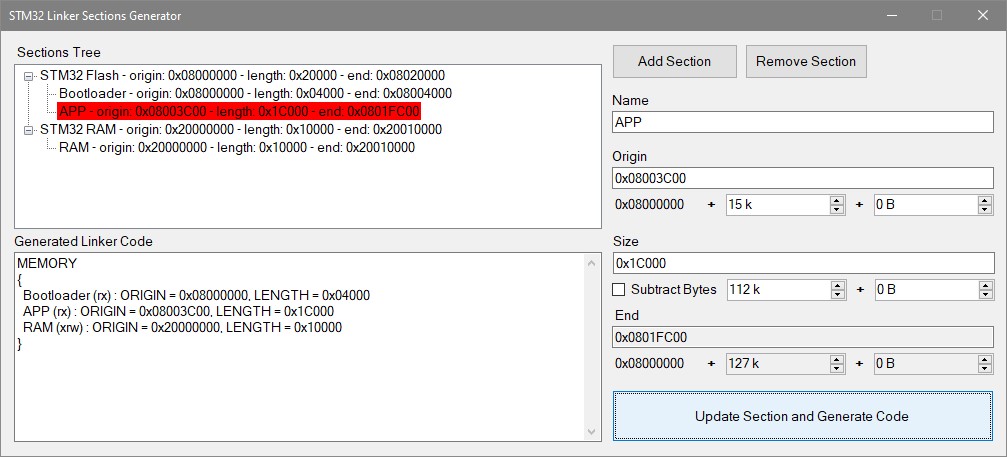Viewport: 1007px width, 457px height.
Task: Click the Origin 0 B value box
Action: pos(925,205)
